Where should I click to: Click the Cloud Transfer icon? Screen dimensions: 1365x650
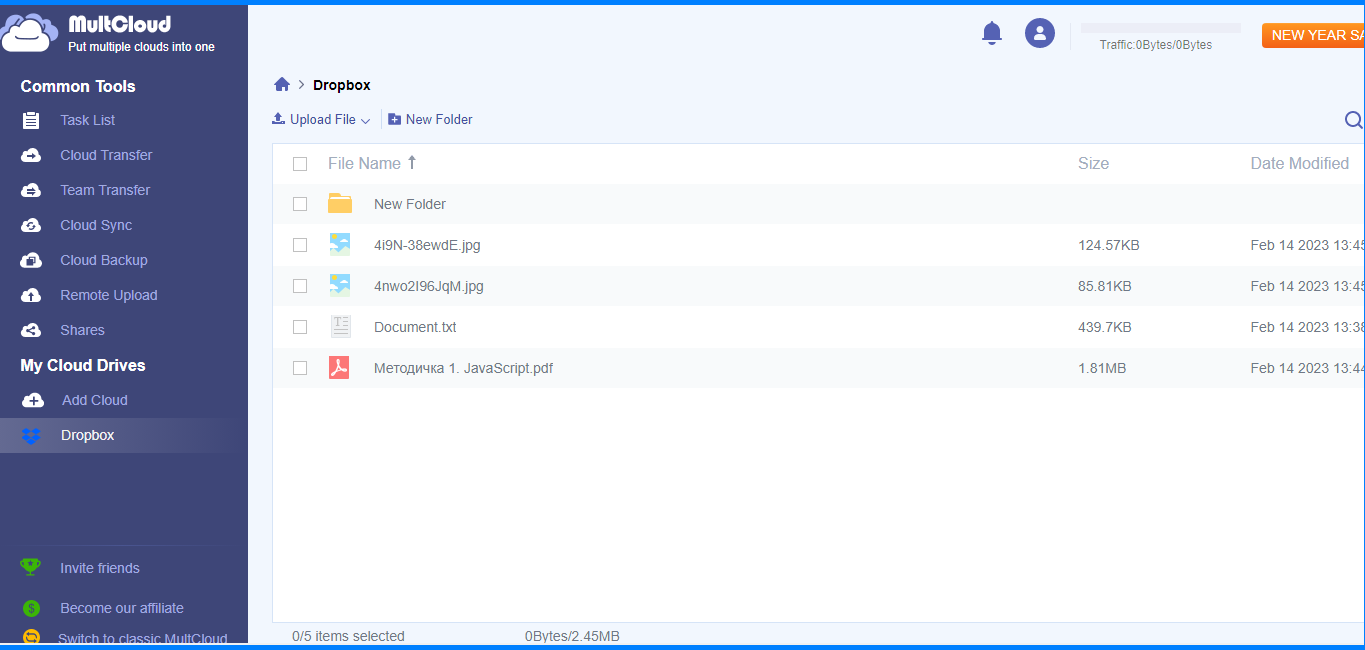(31, 155)
